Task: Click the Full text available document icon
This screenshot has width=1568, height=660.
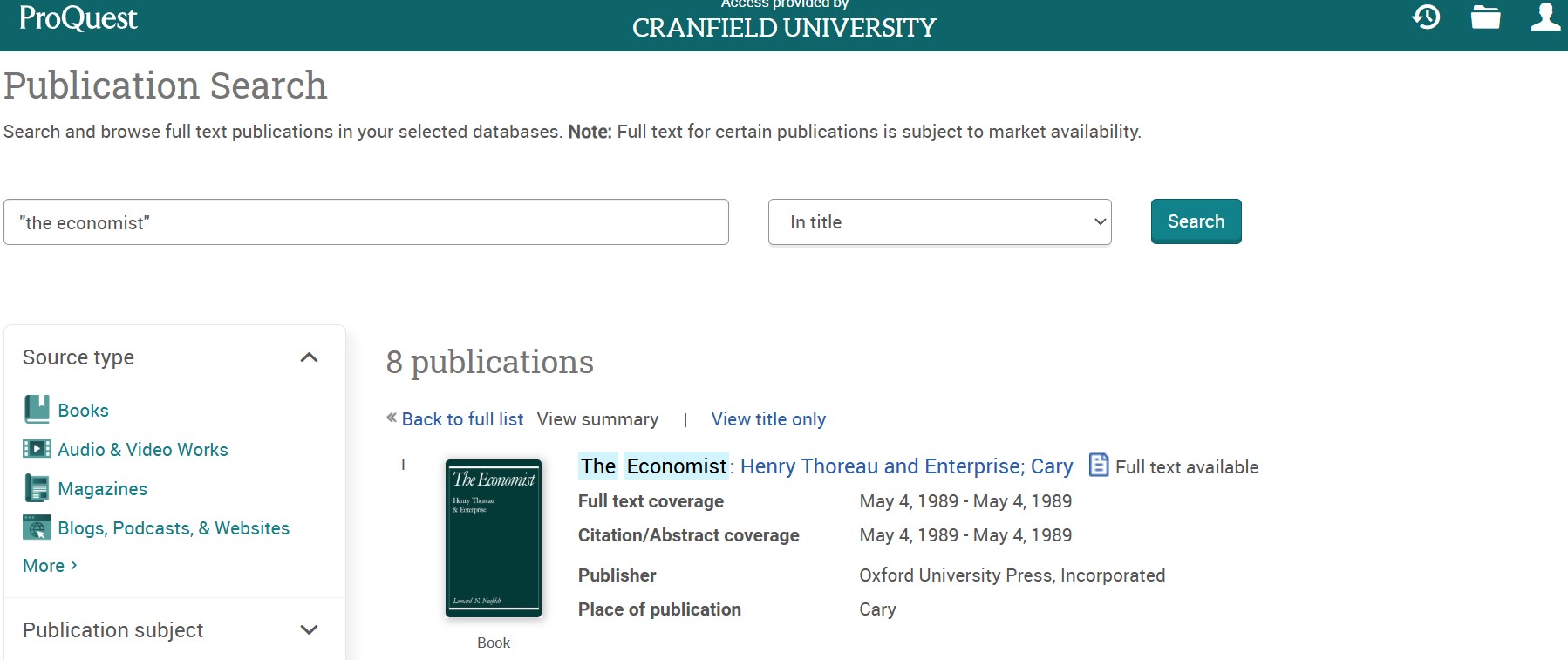Action: tap(1099, 466)
